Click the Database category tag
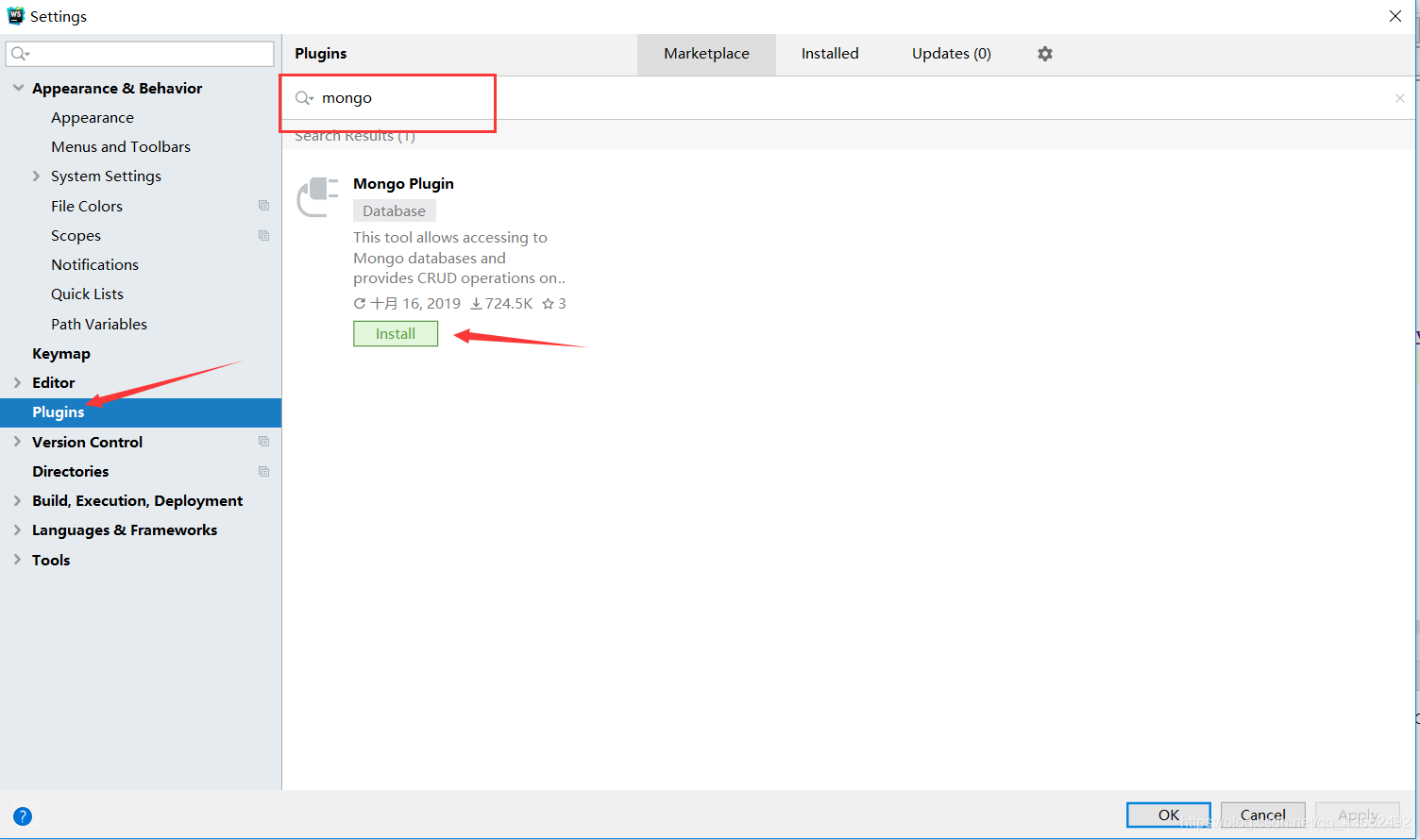The height and width of the screenshot is (840, 1420). [x=395, y=211]
